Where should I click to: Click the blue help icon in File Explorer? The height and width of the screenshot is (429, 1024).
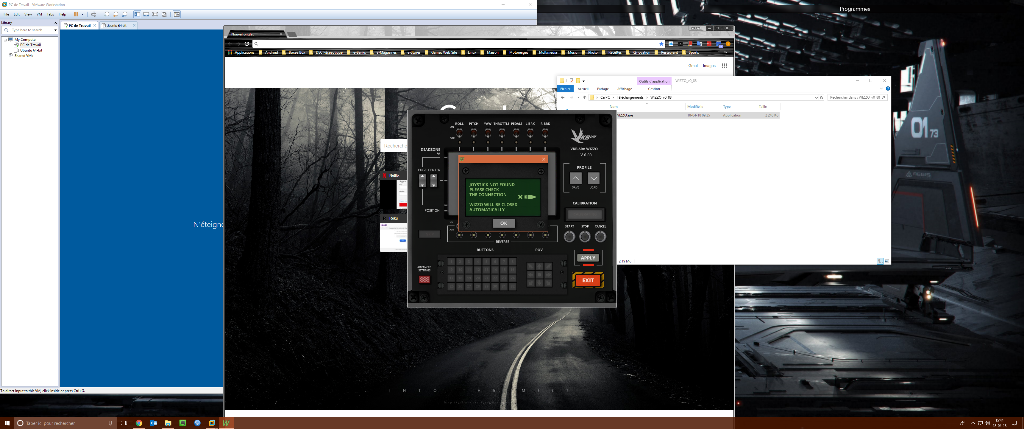tap(888, 88)
